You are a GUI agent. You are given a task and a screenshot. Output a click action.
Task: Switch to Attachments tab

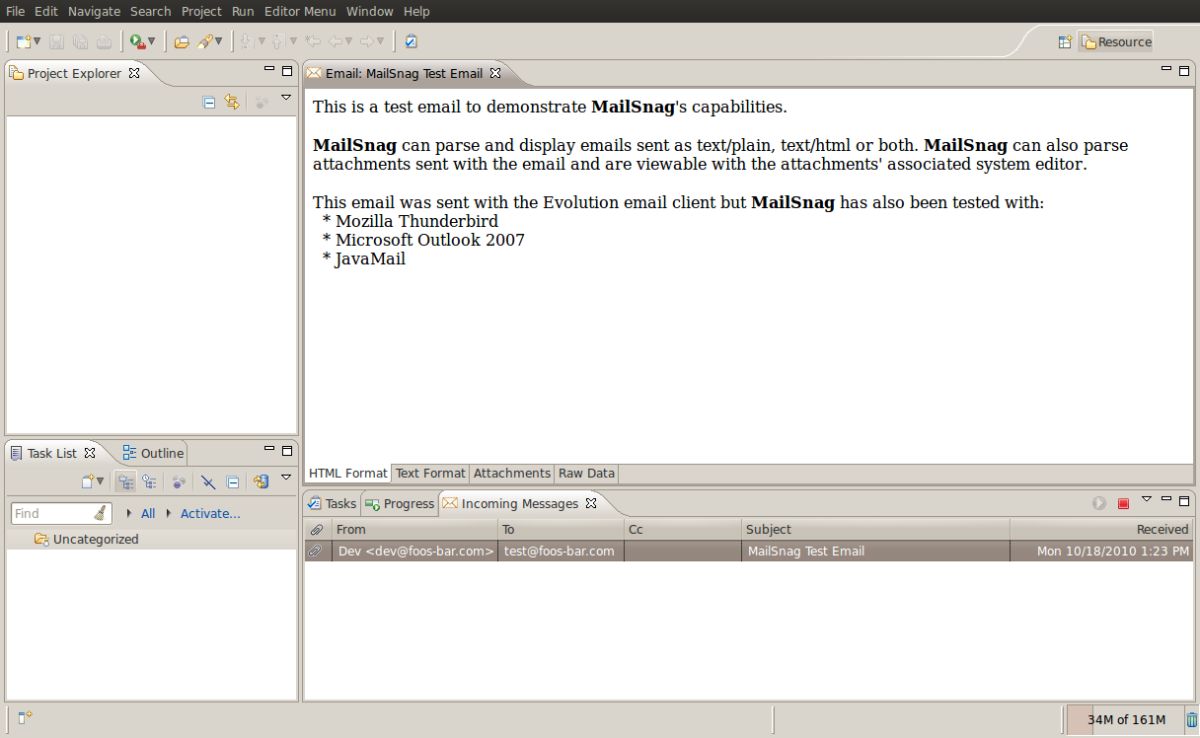tap(512, 473)
